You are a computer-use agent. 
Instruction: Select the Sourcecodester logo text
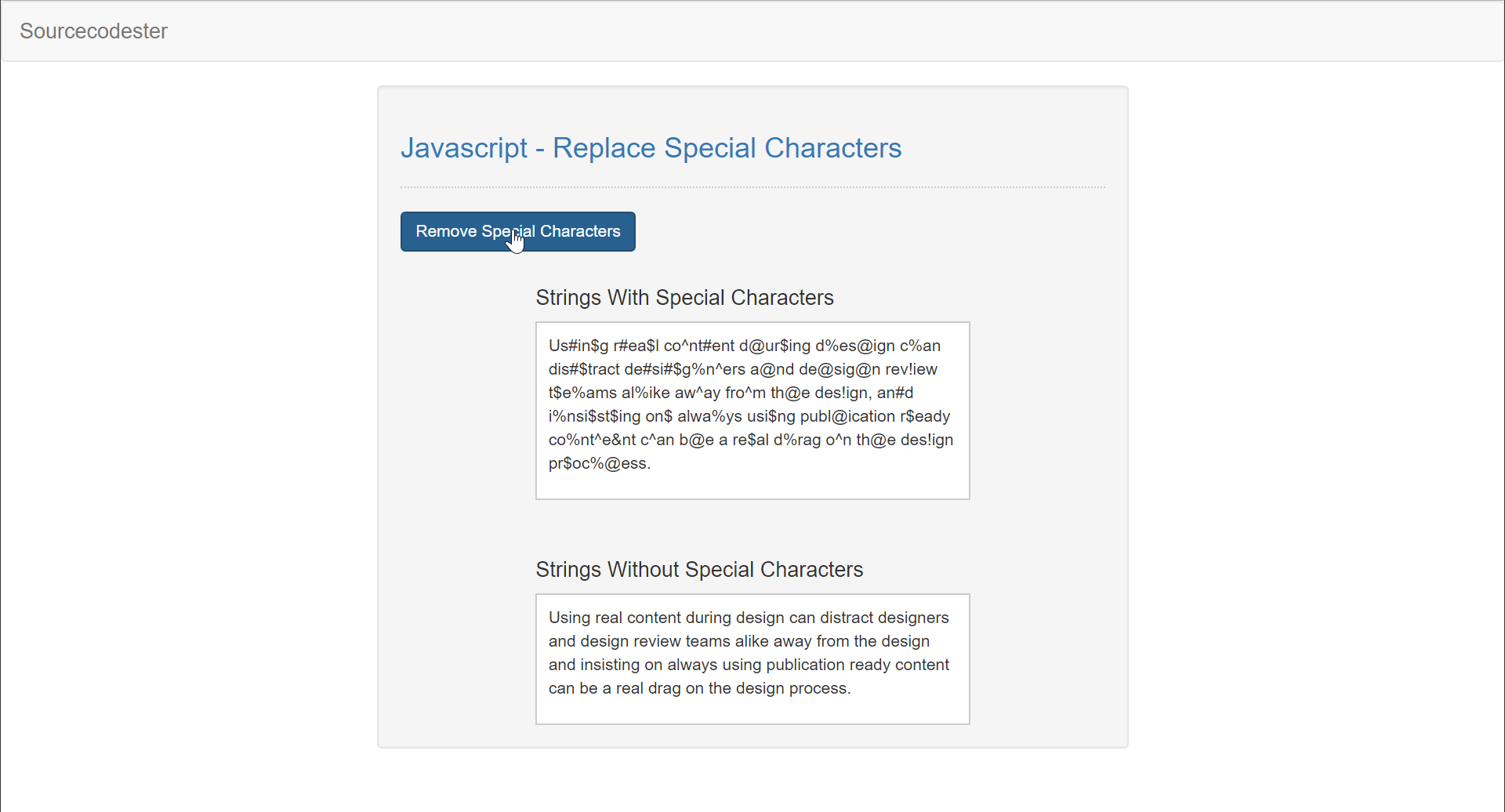93,31
